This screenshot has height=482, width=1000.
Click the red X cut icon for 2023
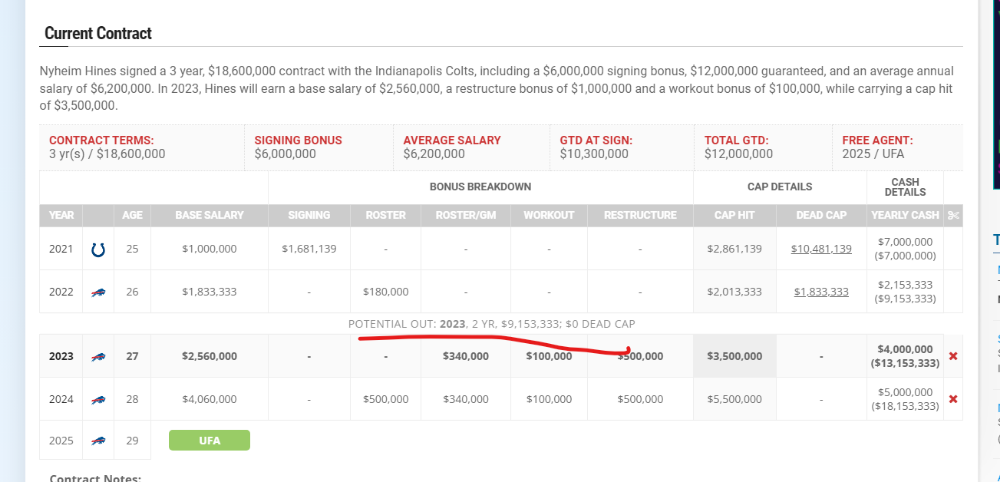953,356
